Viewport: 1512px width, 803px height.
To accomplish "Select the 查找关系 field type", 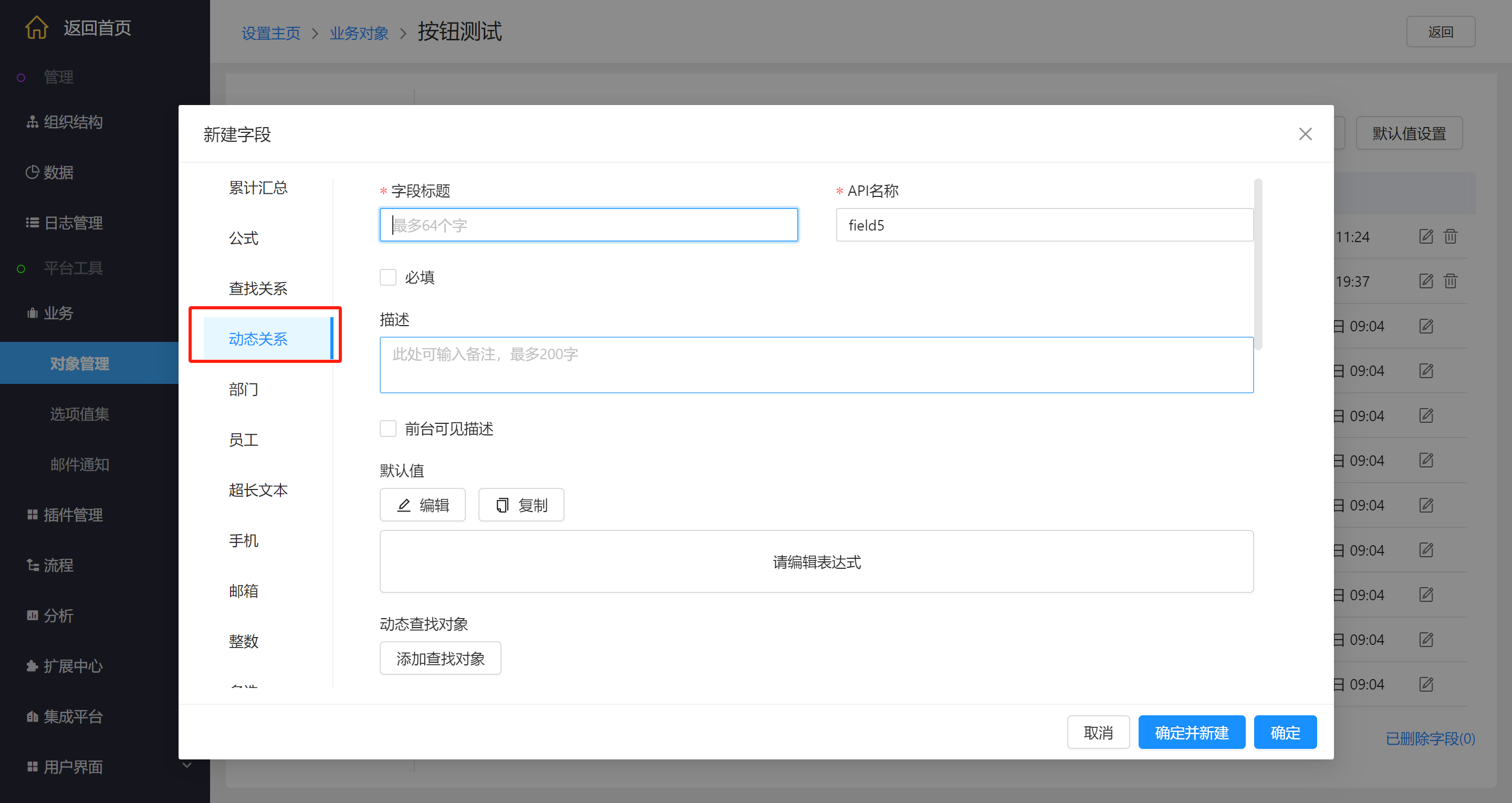I will 258,288.
